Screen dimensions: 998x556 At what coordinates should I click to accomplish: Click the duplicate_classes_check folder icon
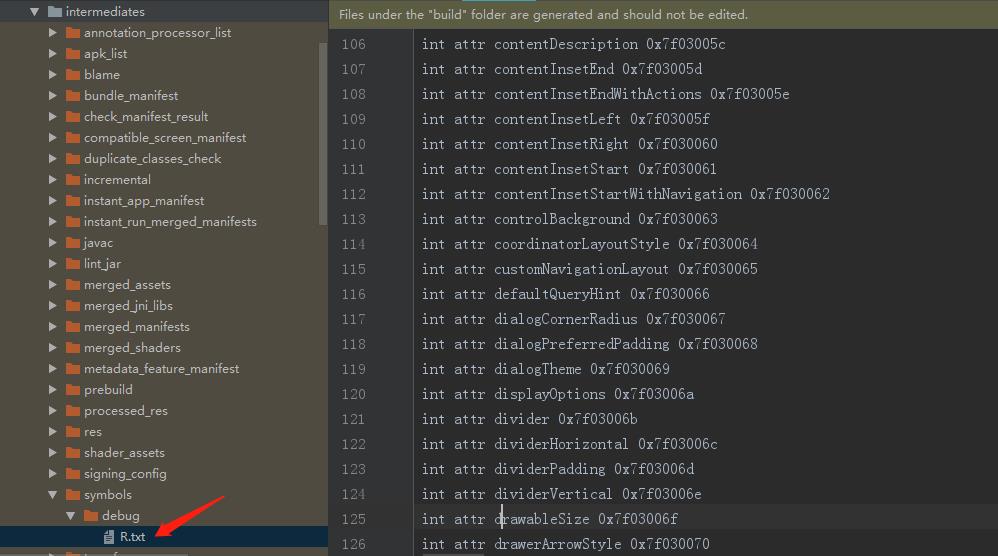(x=73, y=158)
